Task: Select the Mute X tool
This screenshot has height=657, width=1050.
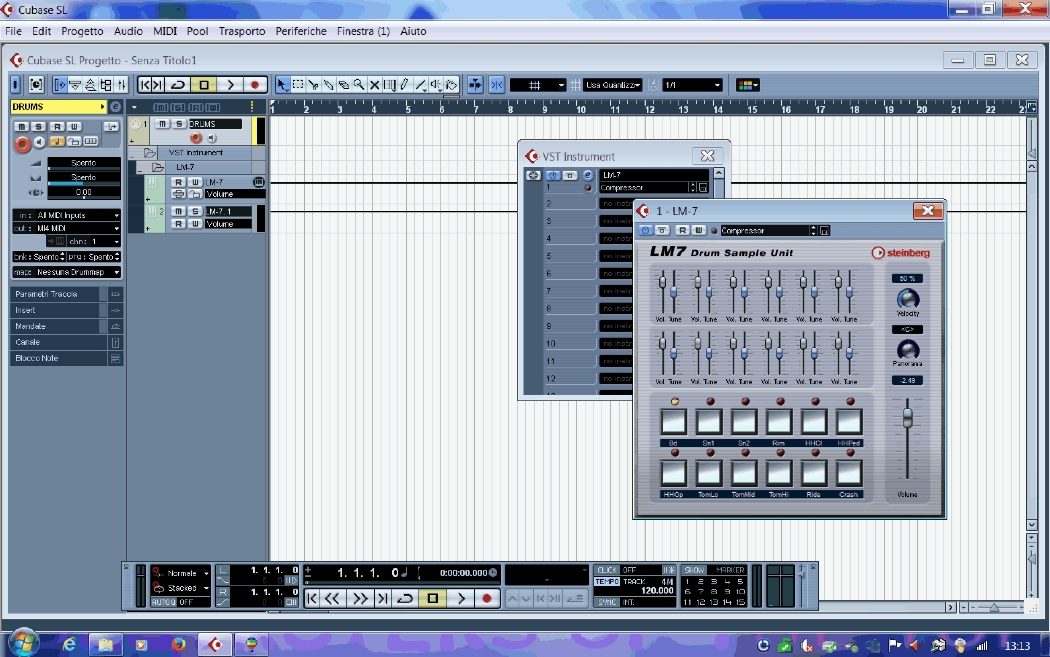Action: pyautogui.click(x=374, y=85)
